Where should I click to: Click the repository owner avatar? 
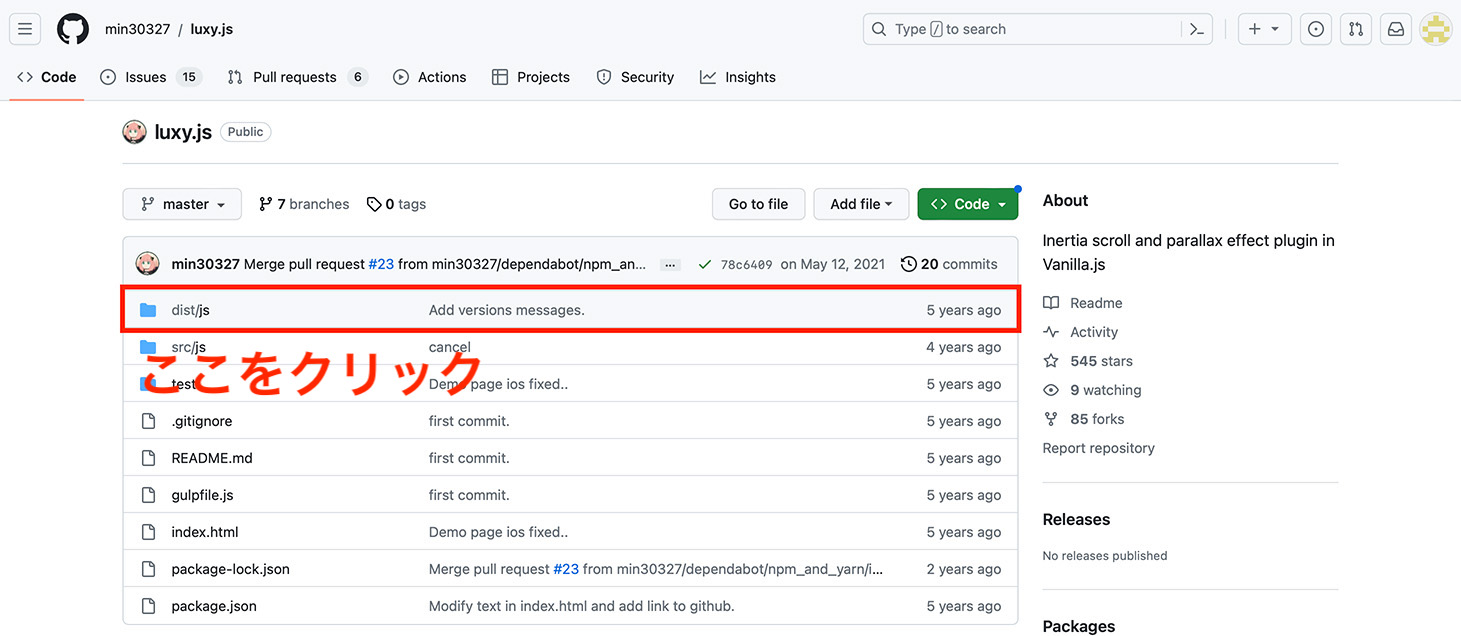click(134, 132)
